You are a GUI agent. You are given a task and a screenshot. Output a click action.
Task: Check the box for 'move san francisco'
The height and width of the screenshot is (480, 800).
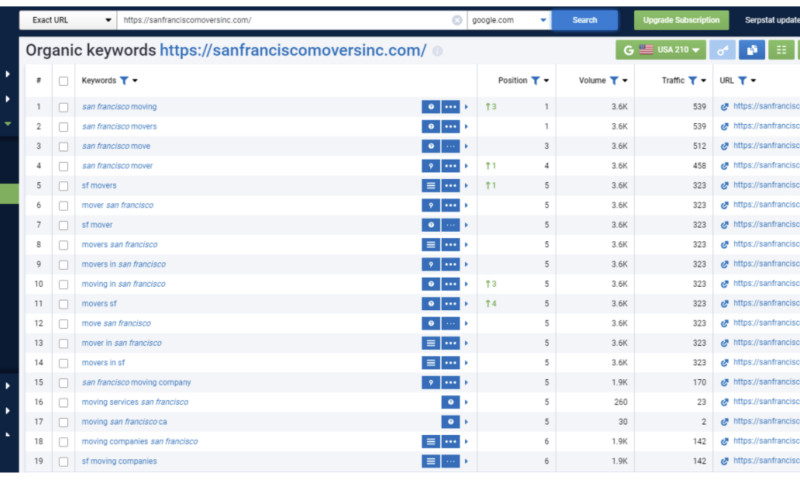63,324
